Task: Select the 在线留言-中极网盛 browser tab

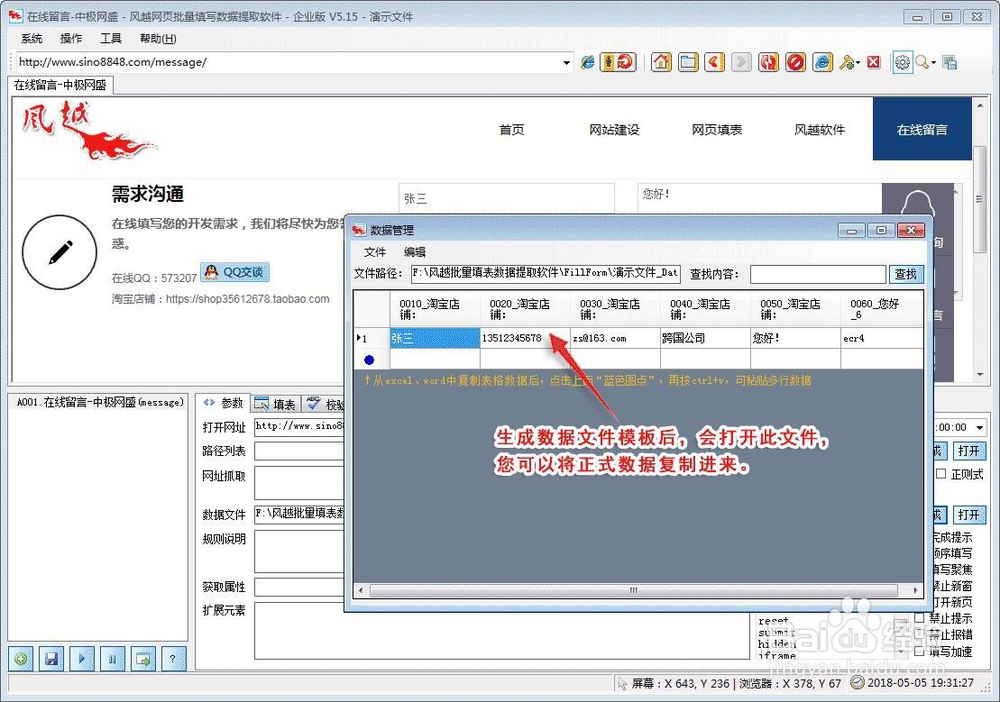Action: click(60, 85)
